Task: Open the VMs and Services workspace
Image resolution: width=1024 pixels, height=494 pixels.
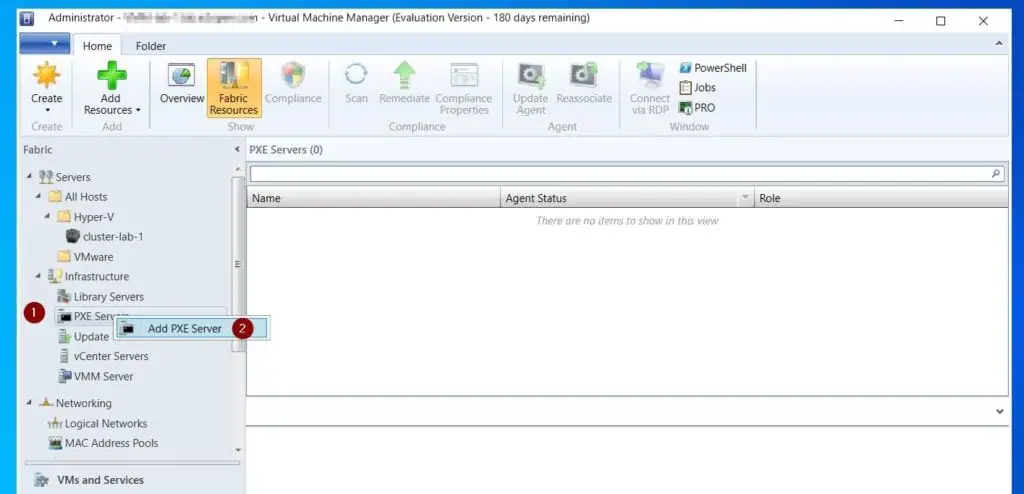Action: pos(89,480)
